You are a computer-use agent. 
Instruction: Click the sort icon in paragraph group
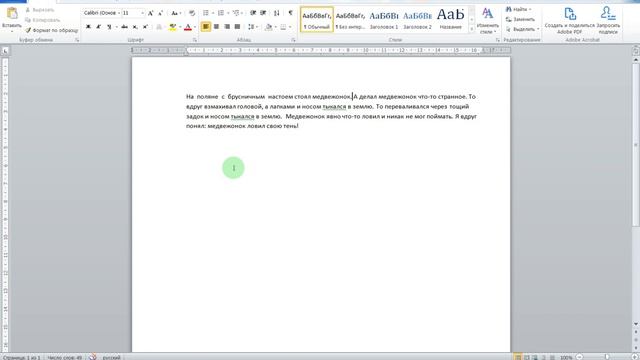[x=277, y=13]
